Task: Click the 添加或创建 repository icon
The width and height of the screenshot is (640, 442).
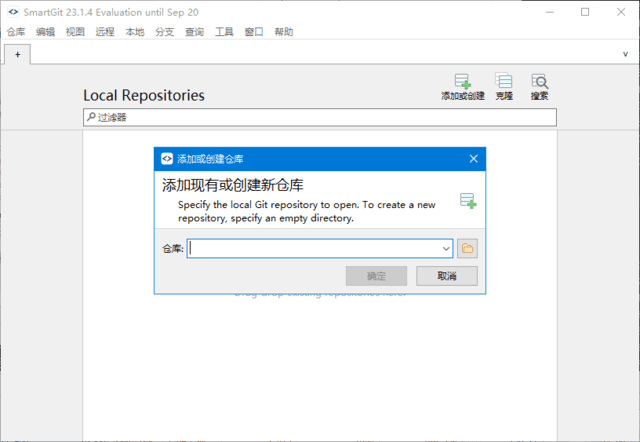Action: pos(463,87)
